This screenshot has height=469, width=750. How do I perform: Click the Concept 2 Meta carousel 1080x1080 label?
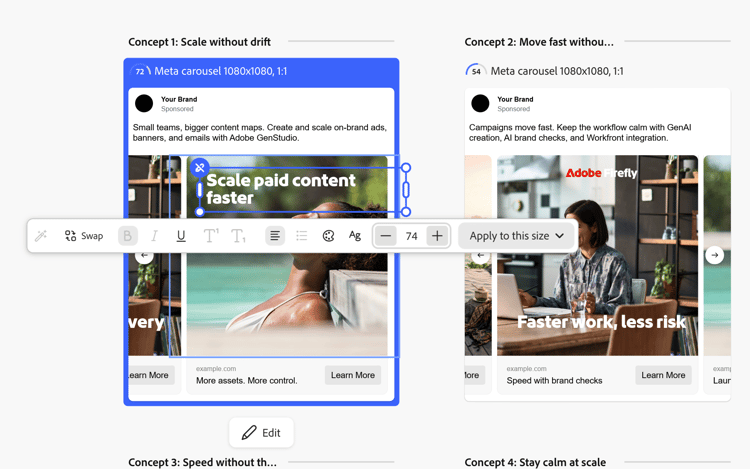coord(557,71)
